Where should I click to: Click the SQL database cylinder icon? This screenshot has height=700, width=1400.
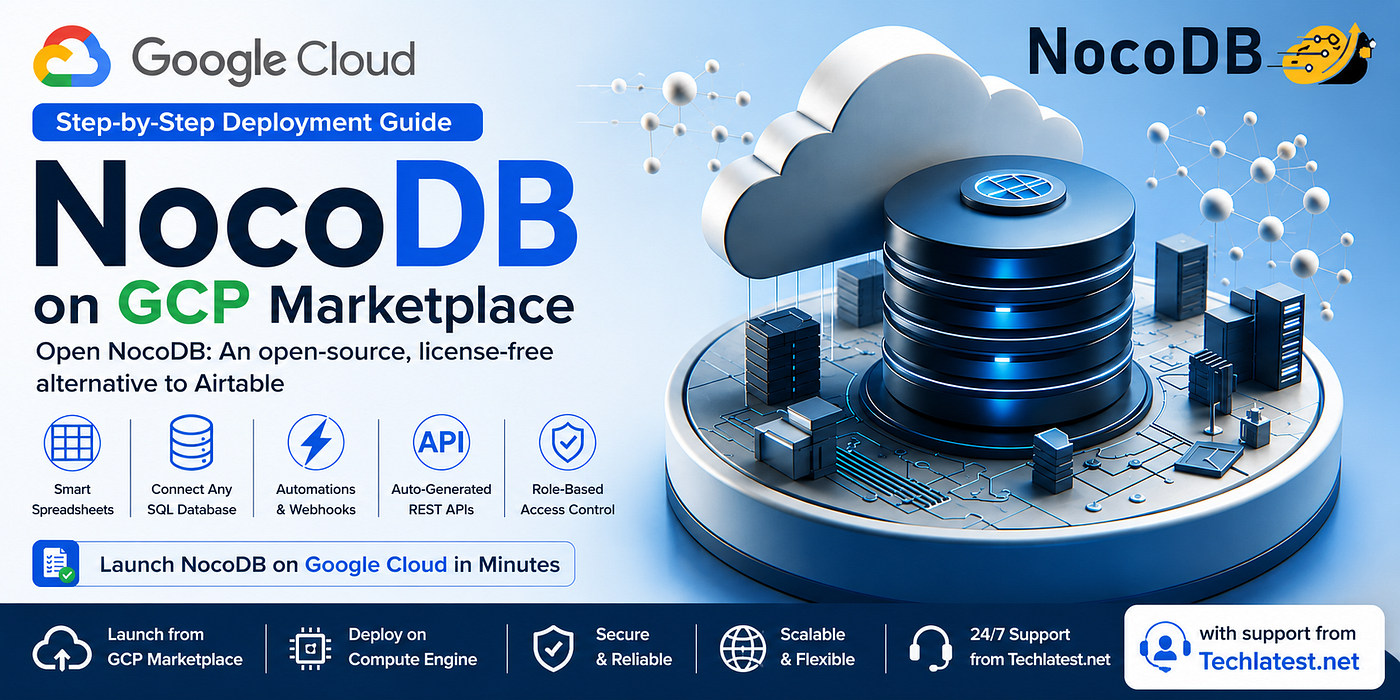191,443
